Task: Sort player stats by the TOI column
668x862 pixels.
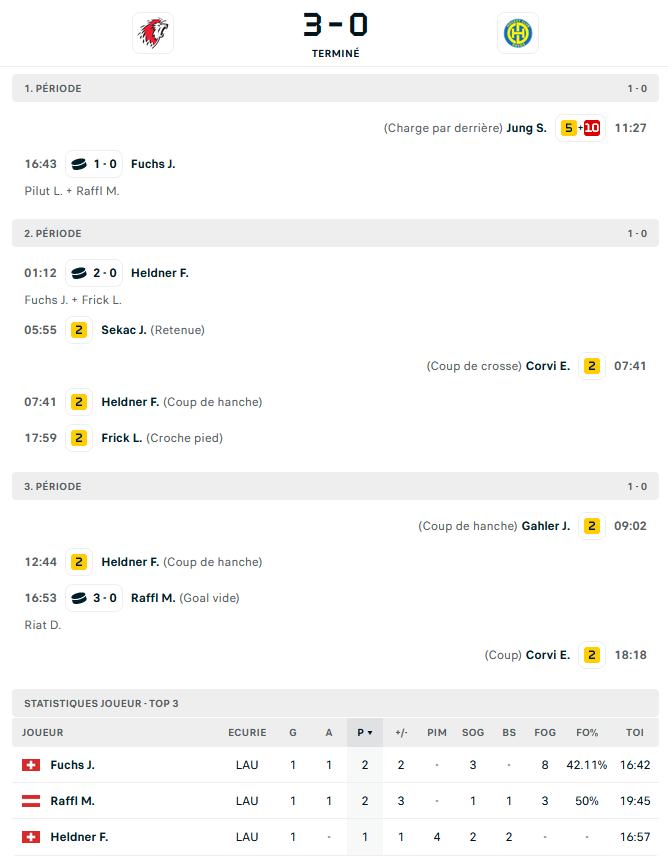Action: pos(634,733)
